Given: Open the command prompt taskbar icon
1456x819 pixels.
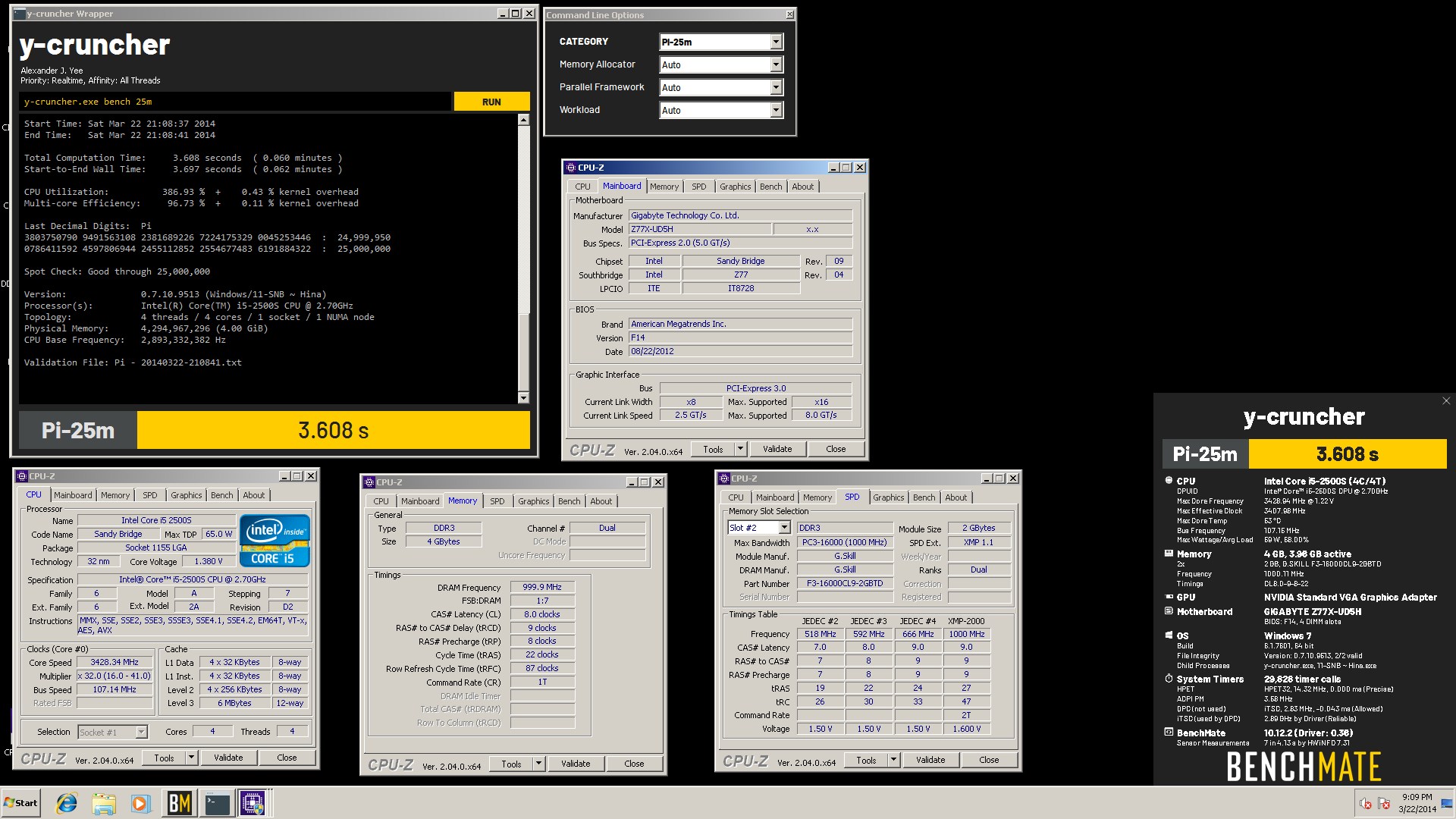Looking at the screenshot, I should coord(217,803).
